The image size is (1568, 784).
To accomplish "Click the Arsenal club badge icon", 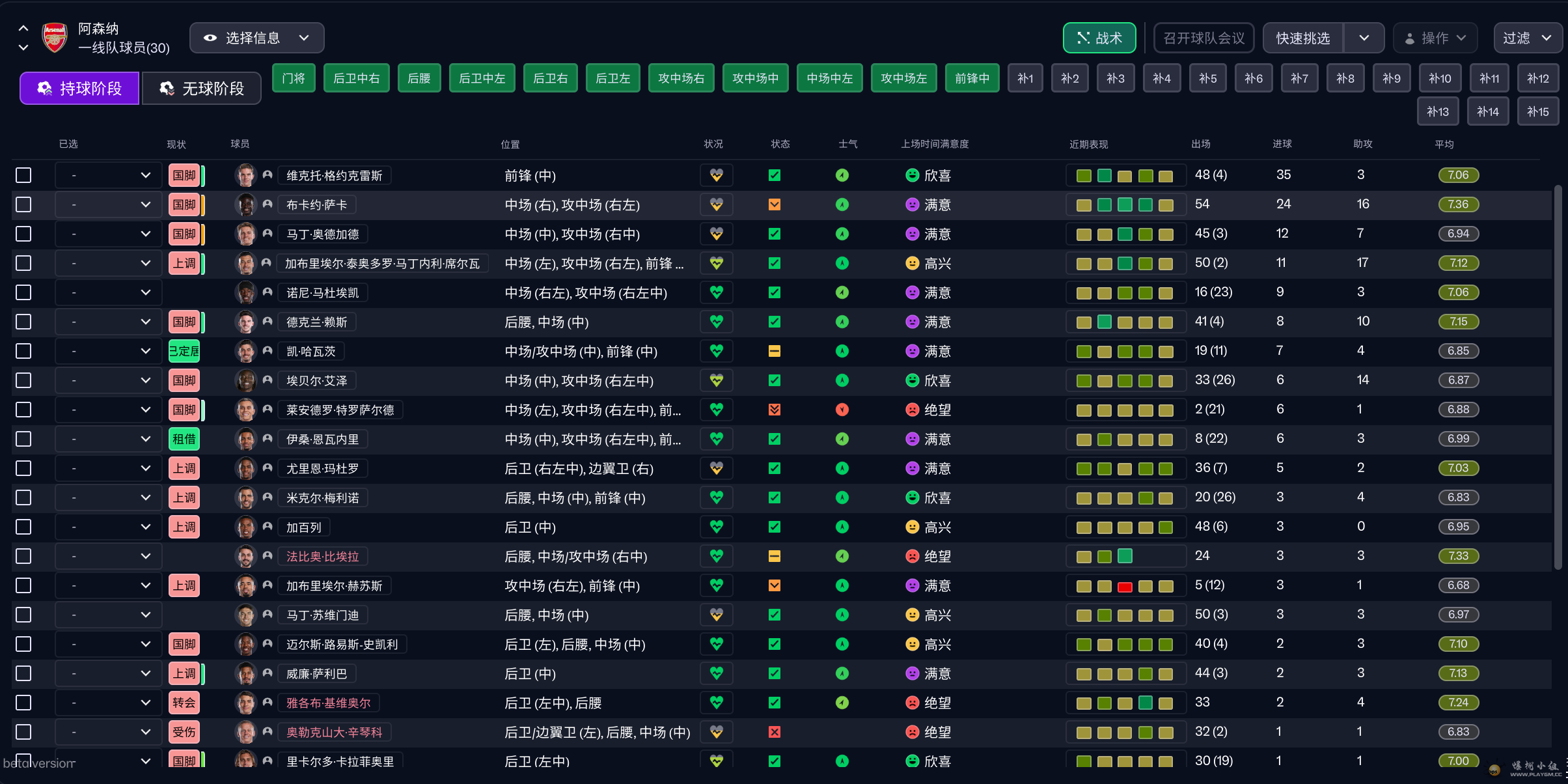I will point(55,38).
